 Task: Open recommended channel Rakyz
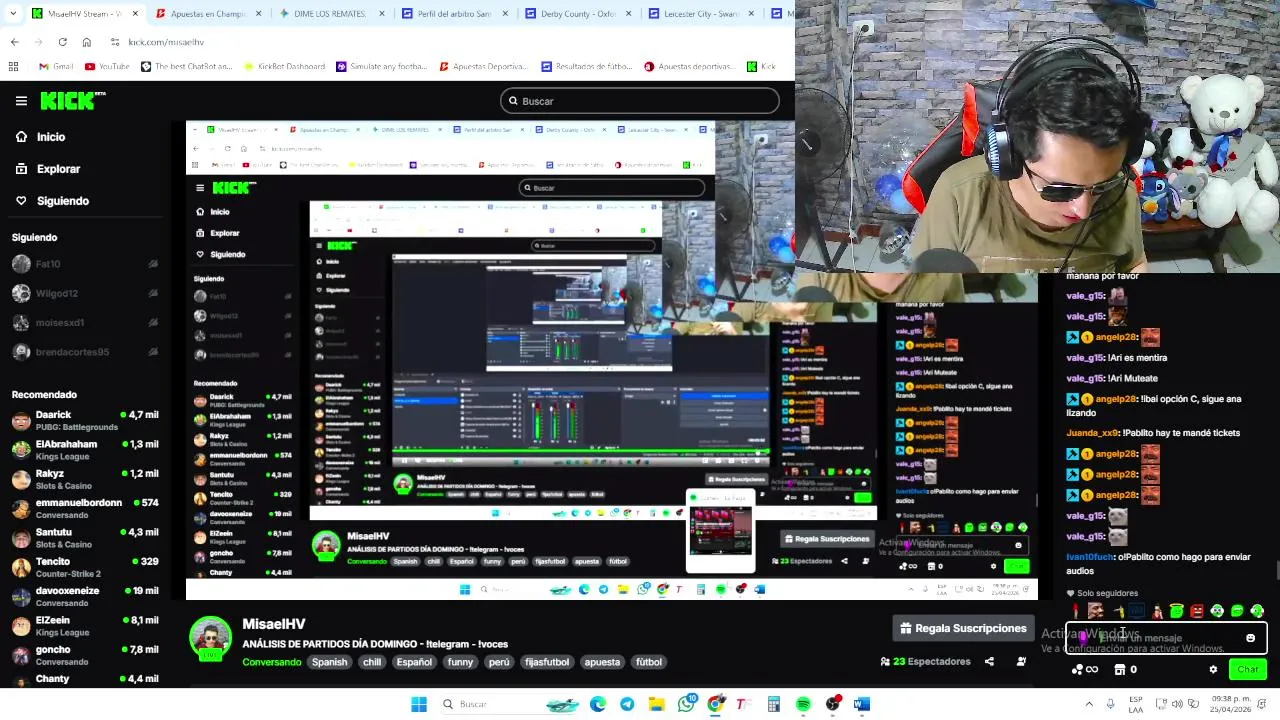[85, 479]
